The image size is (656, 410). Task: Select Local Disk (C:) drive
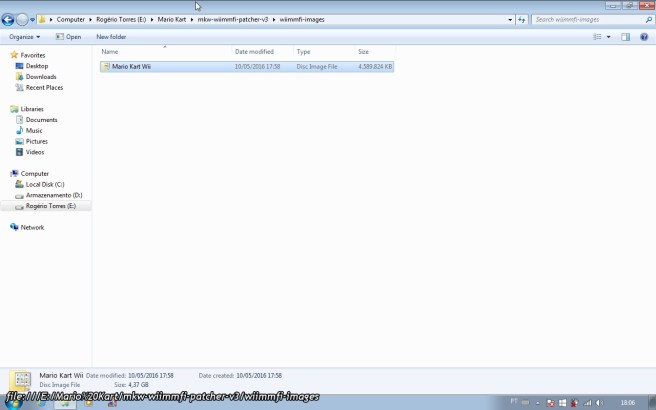coord(45,184)
